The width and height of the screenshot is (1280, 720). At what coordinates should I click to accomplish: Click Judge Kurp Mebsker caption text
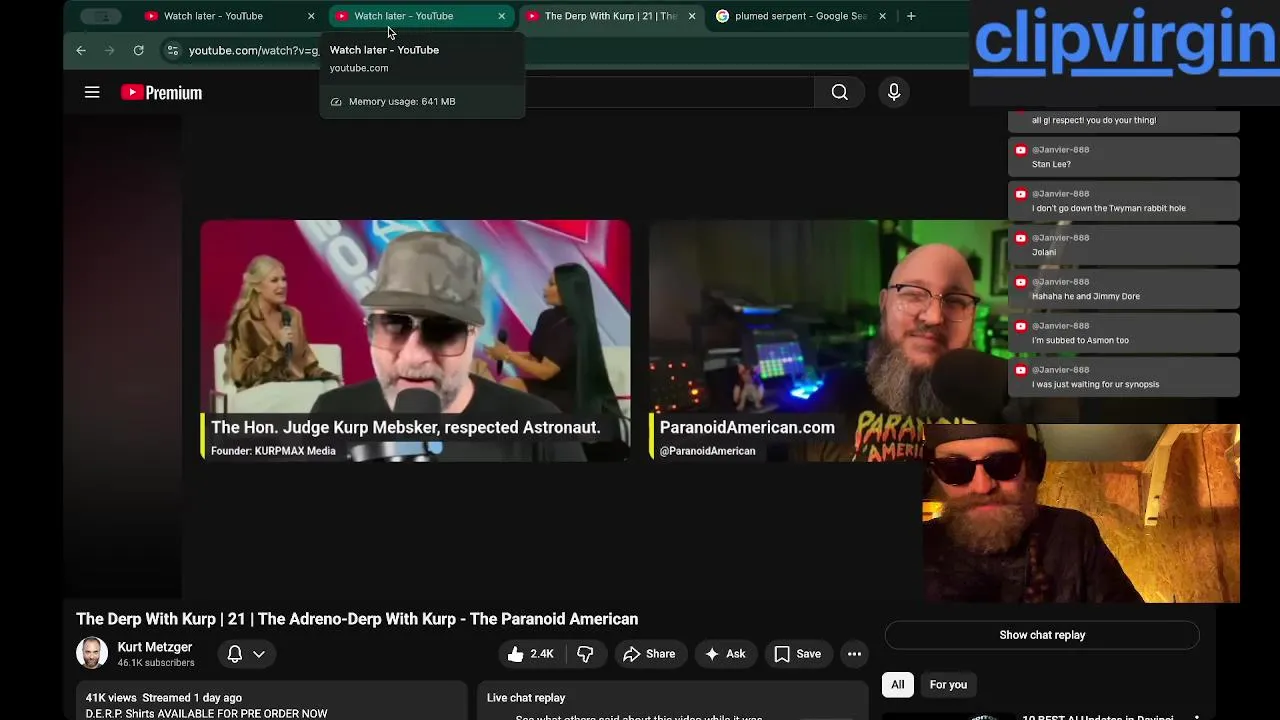pyautogui.click(x=405, y=427)
